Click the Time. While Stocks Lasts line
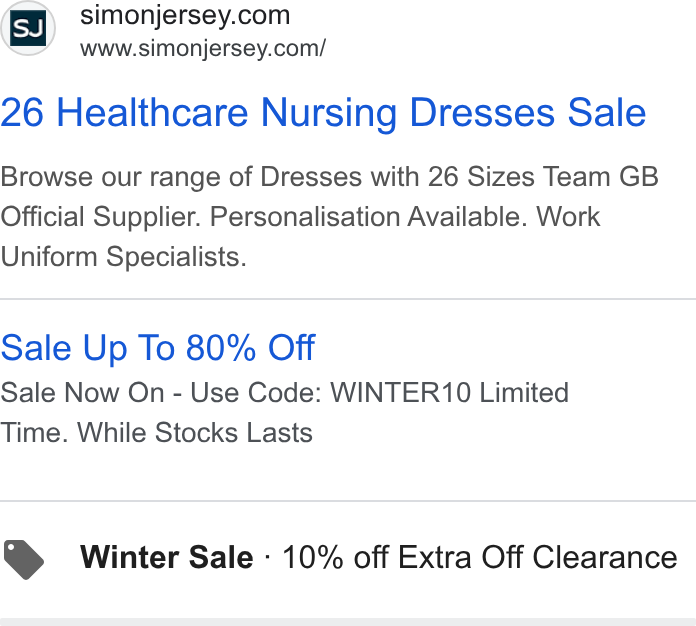 point(156,433)
